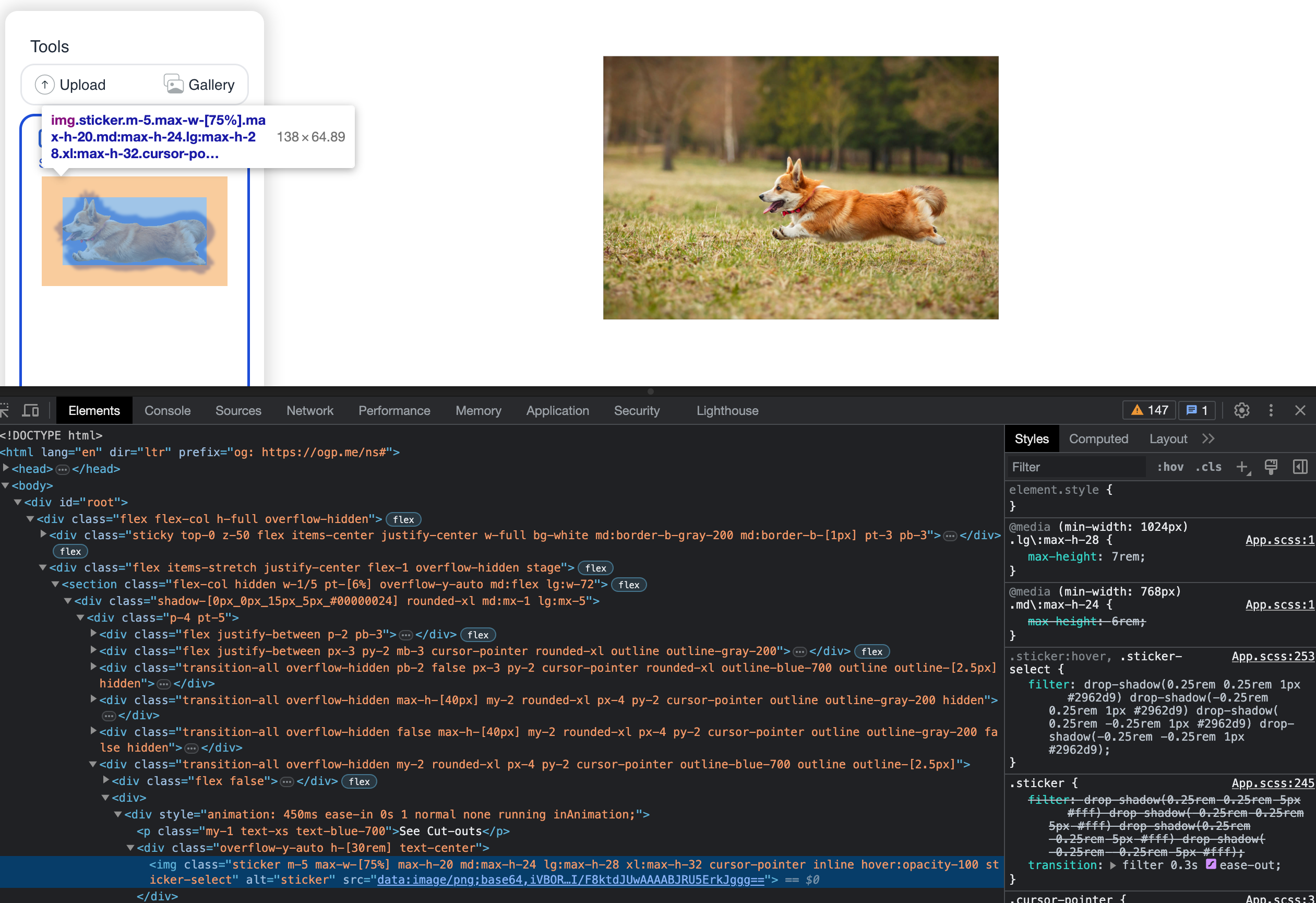
Task: Click the inspect element picker icon
Action: [x=5, y=410]
